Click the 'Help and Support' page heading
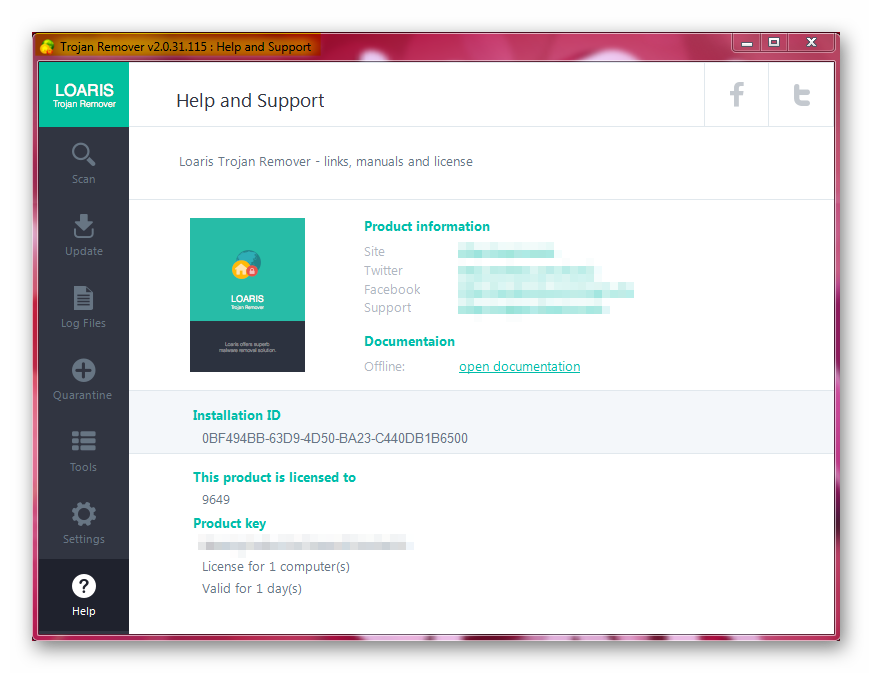This screenshot has width=872, height=673. coord(250,101)
